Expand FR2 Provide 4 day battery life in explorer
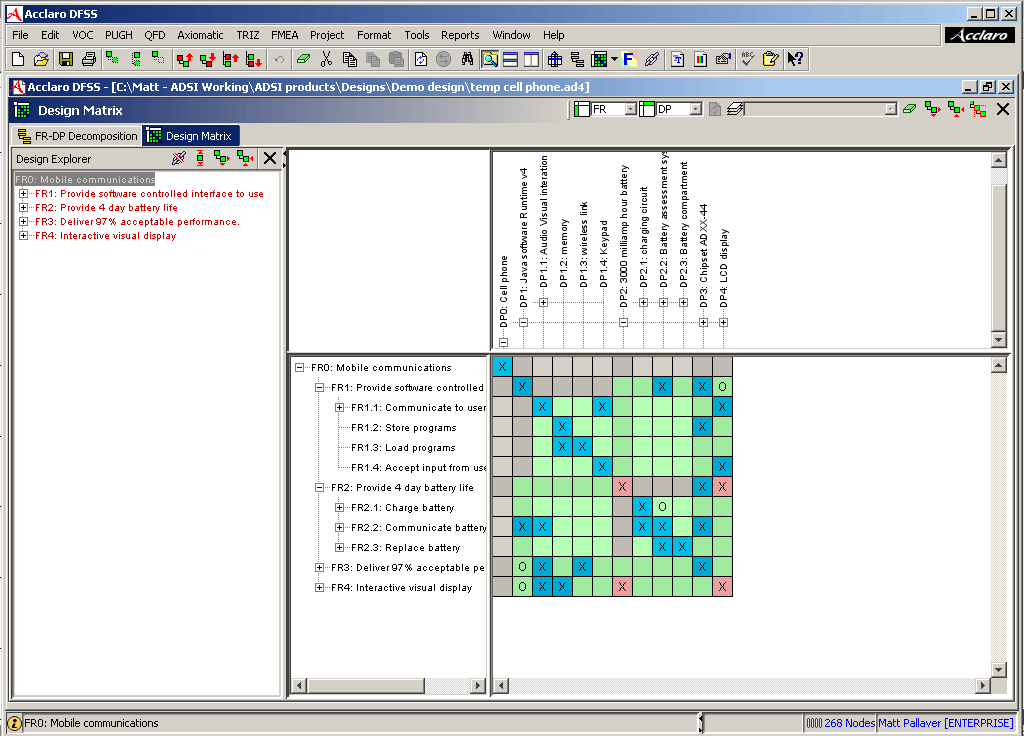Image resolution: width=1024 pixels, height=736 pixels. 24,208
